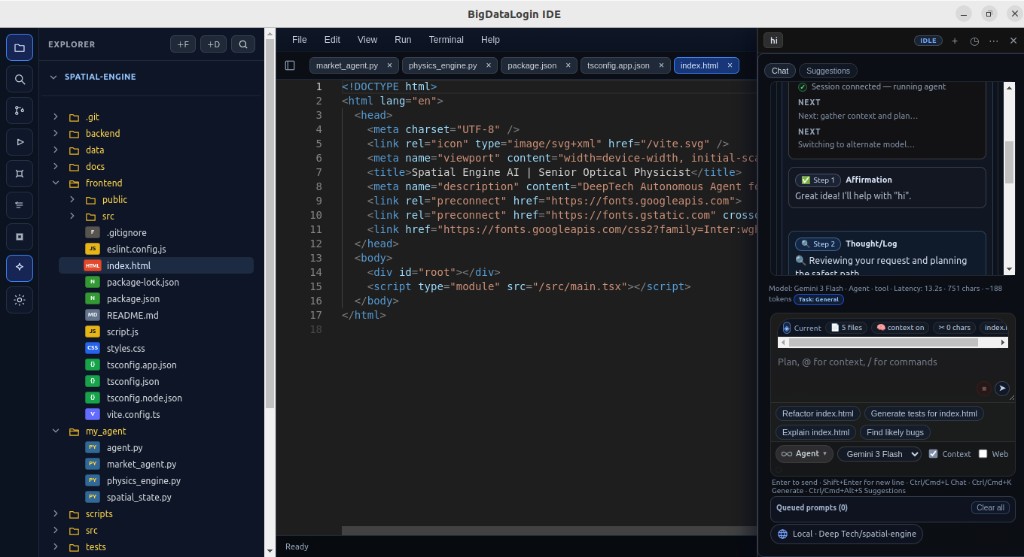Expand the .git folder

(x=56, y=117)
